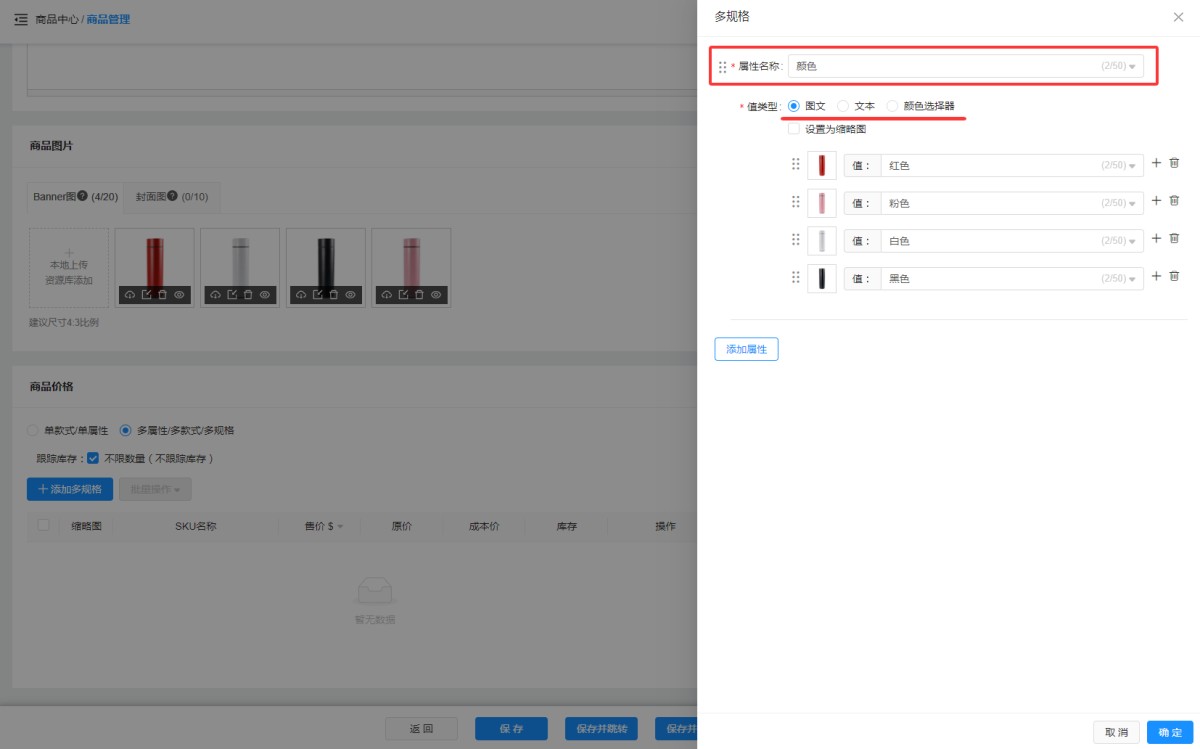Click the trash icon beside the 粉色 value row

tap(1175, 201)
